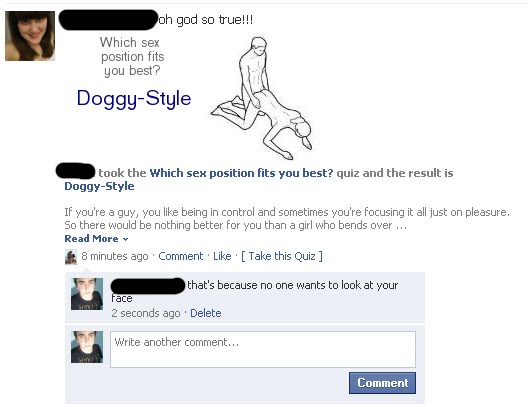The height and width of the screenshot is (407, 528).
Task: Click the redacted commenter name
Action: coord(148,286)
